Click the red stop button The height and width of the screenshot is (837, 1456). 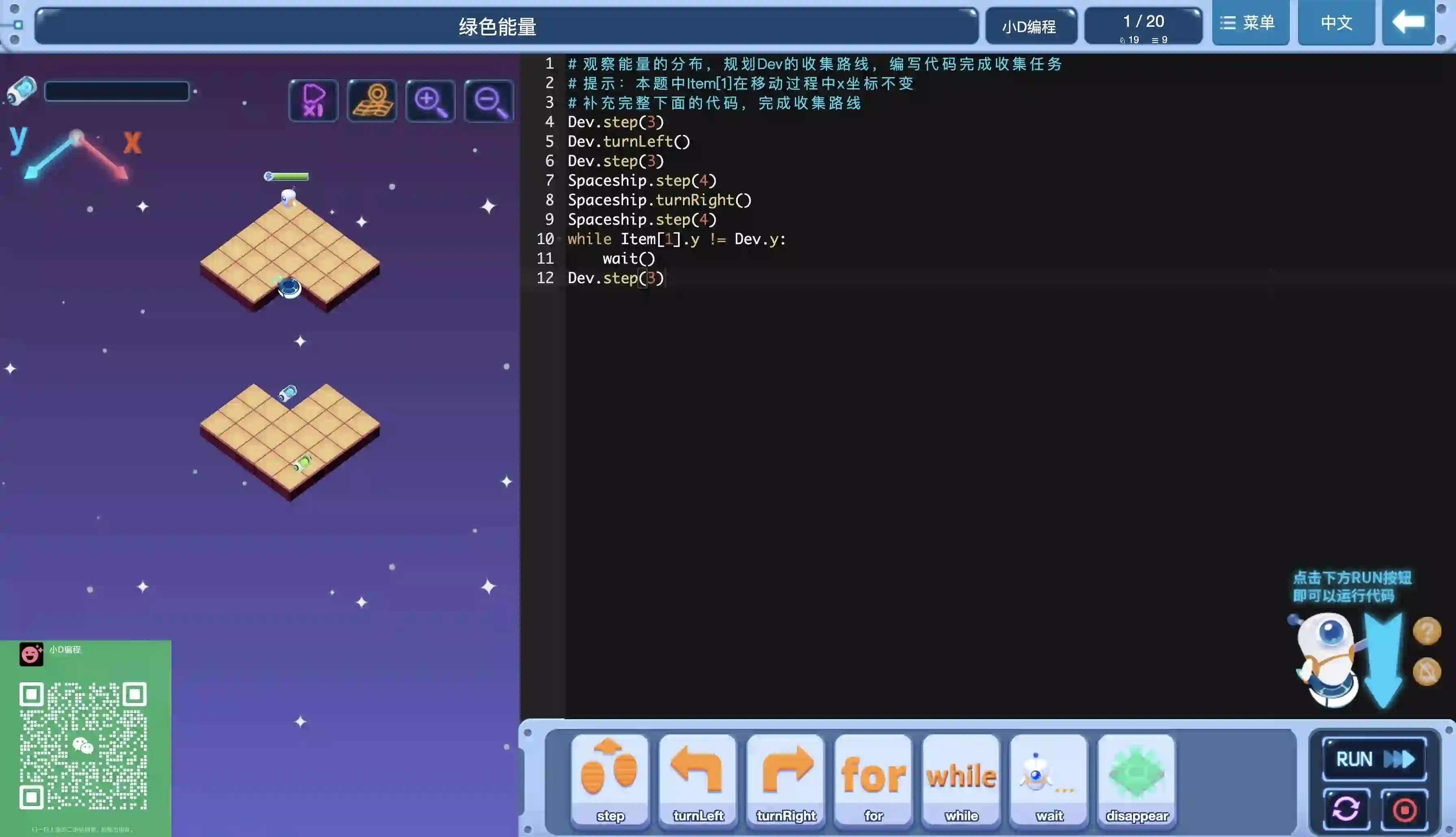coord(1404,809)
